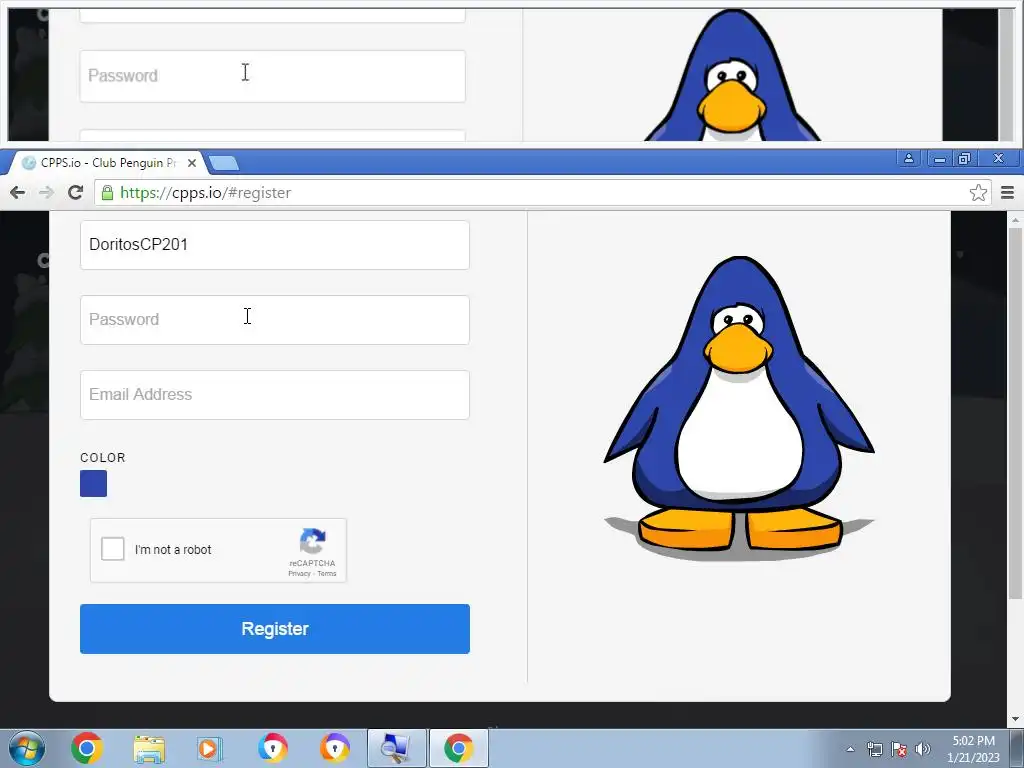Click the green padlock security icon

click(x=108, y=193)
